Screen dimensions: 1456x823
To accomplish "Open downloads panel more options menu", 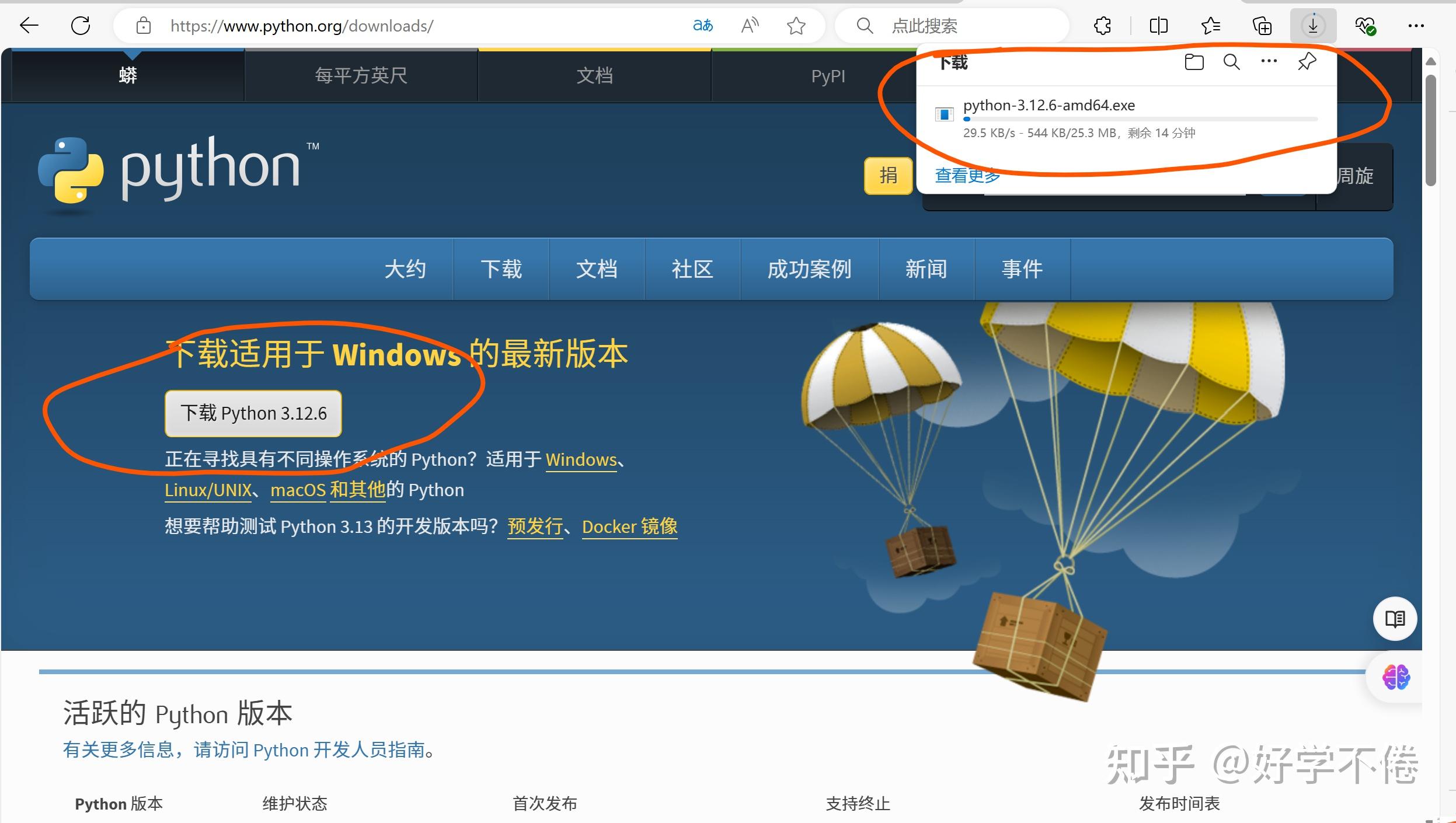I will click(1269, 62).
